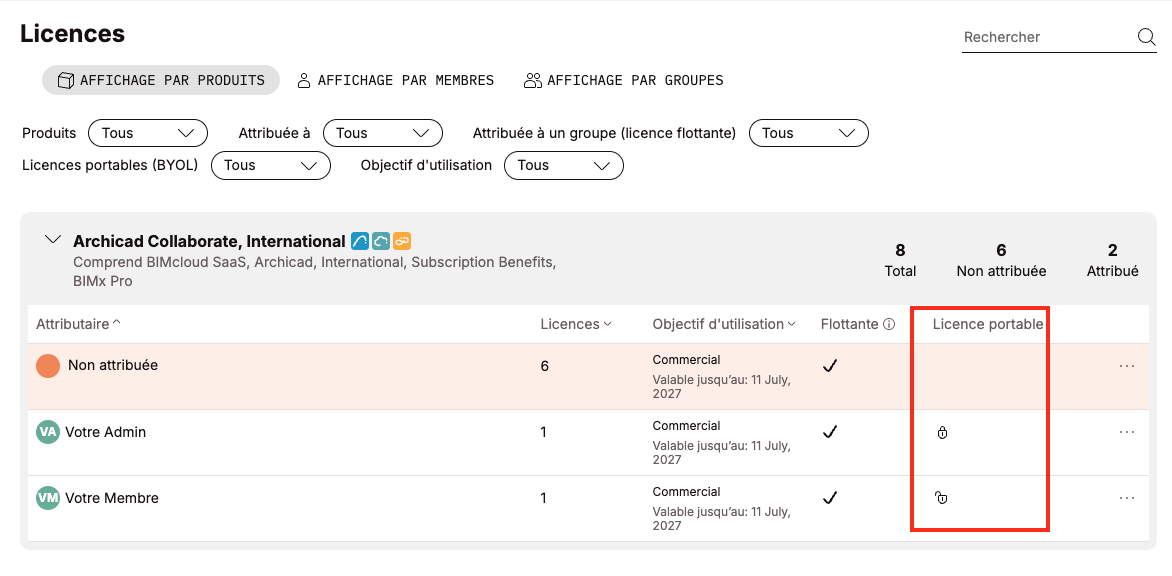Open the Licences portables (BYOL) dropdown
The width and height of the screenshot is (1172, 576).
[271, 165]
